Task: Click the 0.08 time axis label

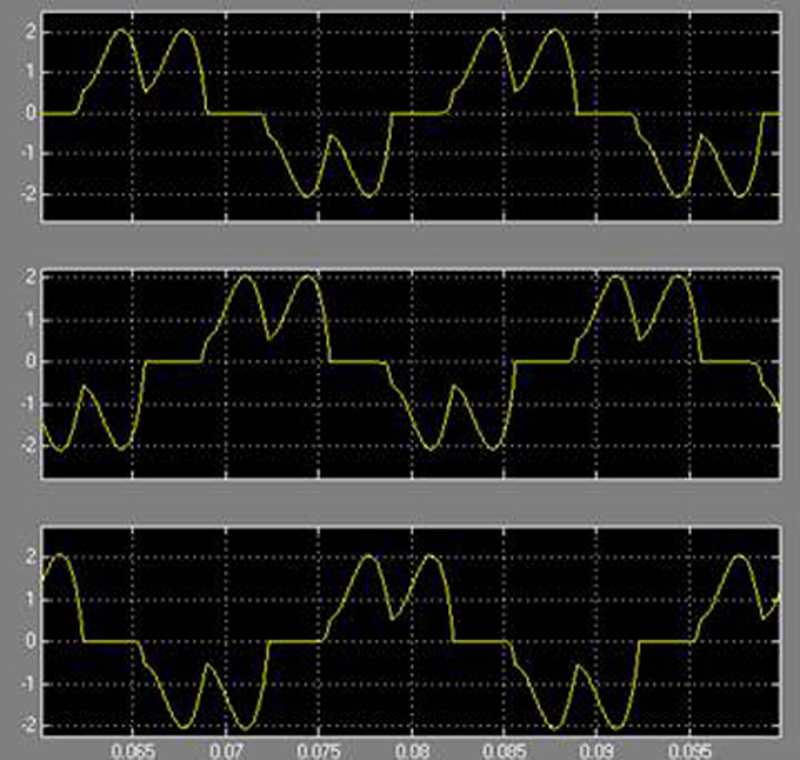Action: (x=412, y=748)
